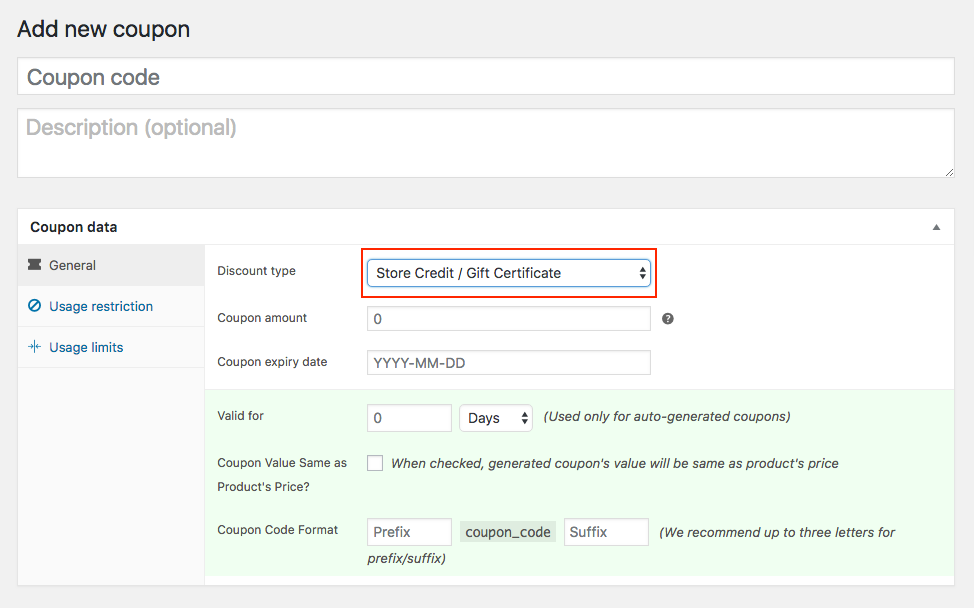Select the General tab
Viewport: 974px width, 608px height.
(72, 265)
